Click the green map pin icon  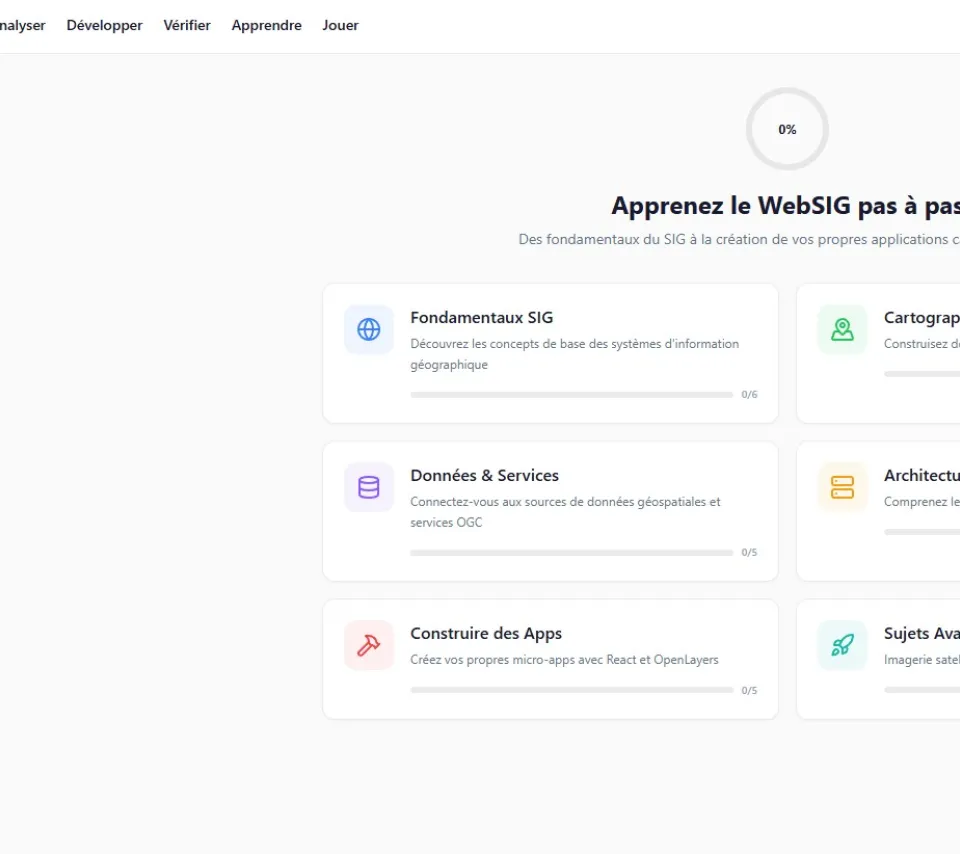click(842, 329)
